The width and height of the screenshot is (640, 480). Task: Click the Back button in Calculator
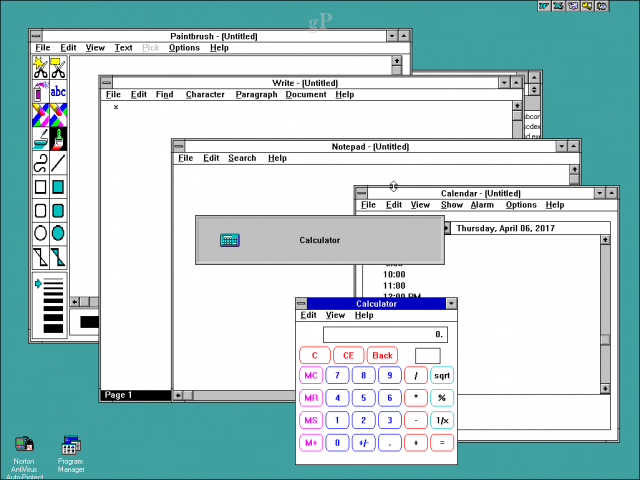pyautogui.click(x=382, y=356)
